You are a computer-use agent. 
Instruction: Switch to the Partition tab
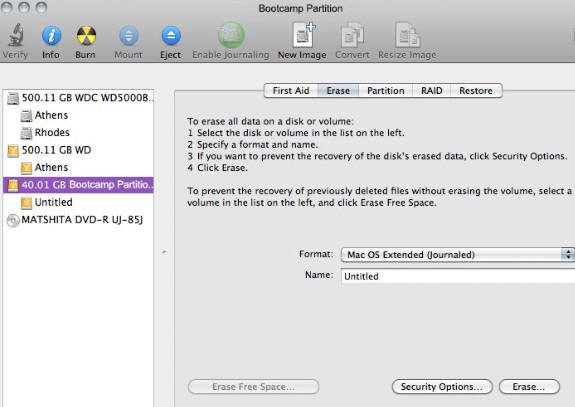[385, 91]
